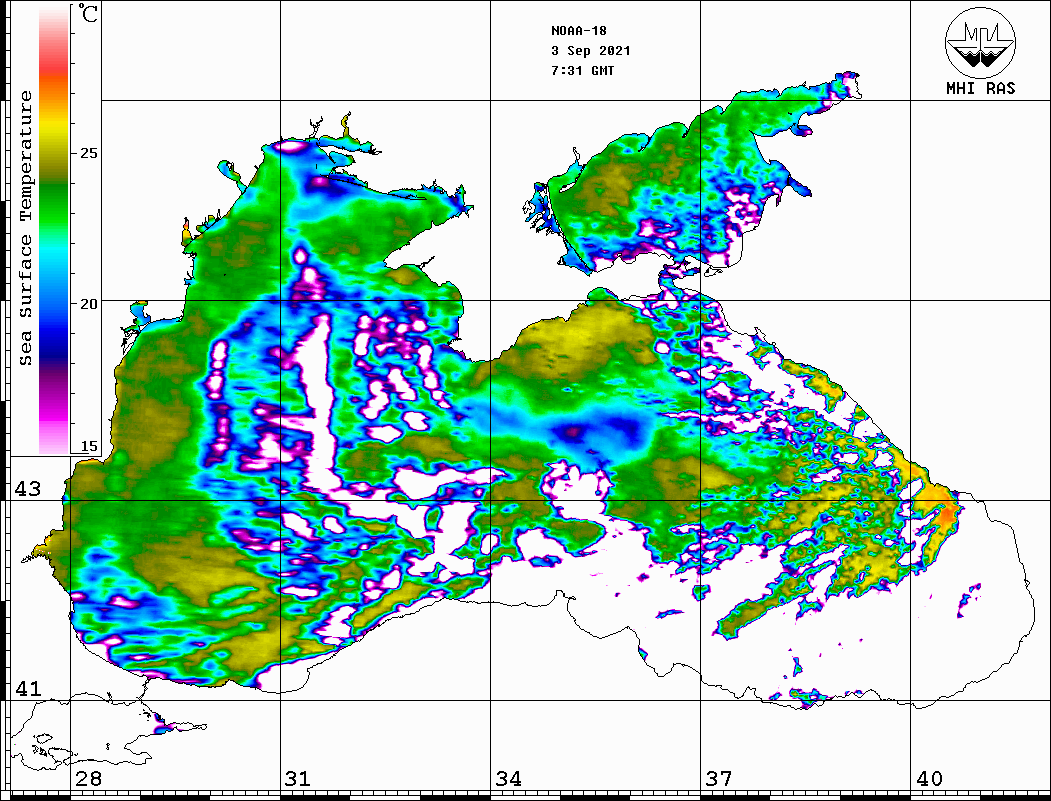Click the longitude label 37

pyautogui.click(x=719, y=778)
